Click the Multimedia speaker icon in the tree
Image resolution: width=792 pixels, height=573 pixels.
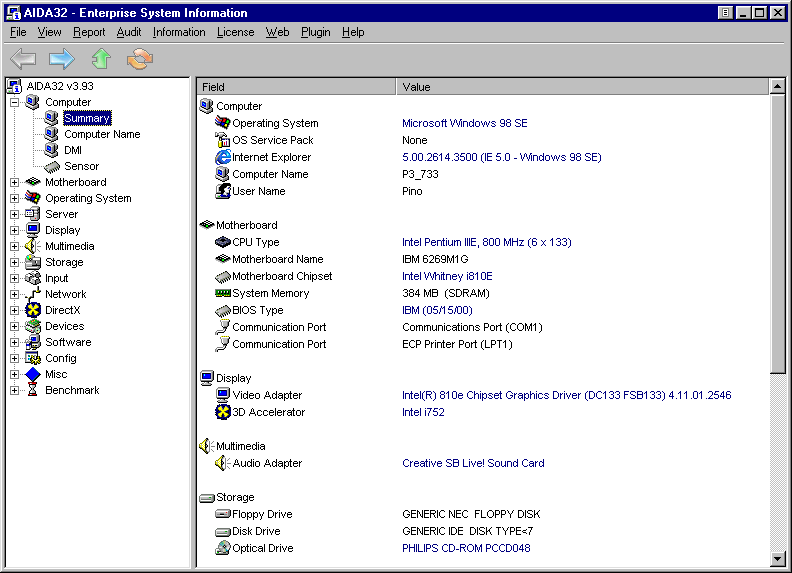click(33, 246)
